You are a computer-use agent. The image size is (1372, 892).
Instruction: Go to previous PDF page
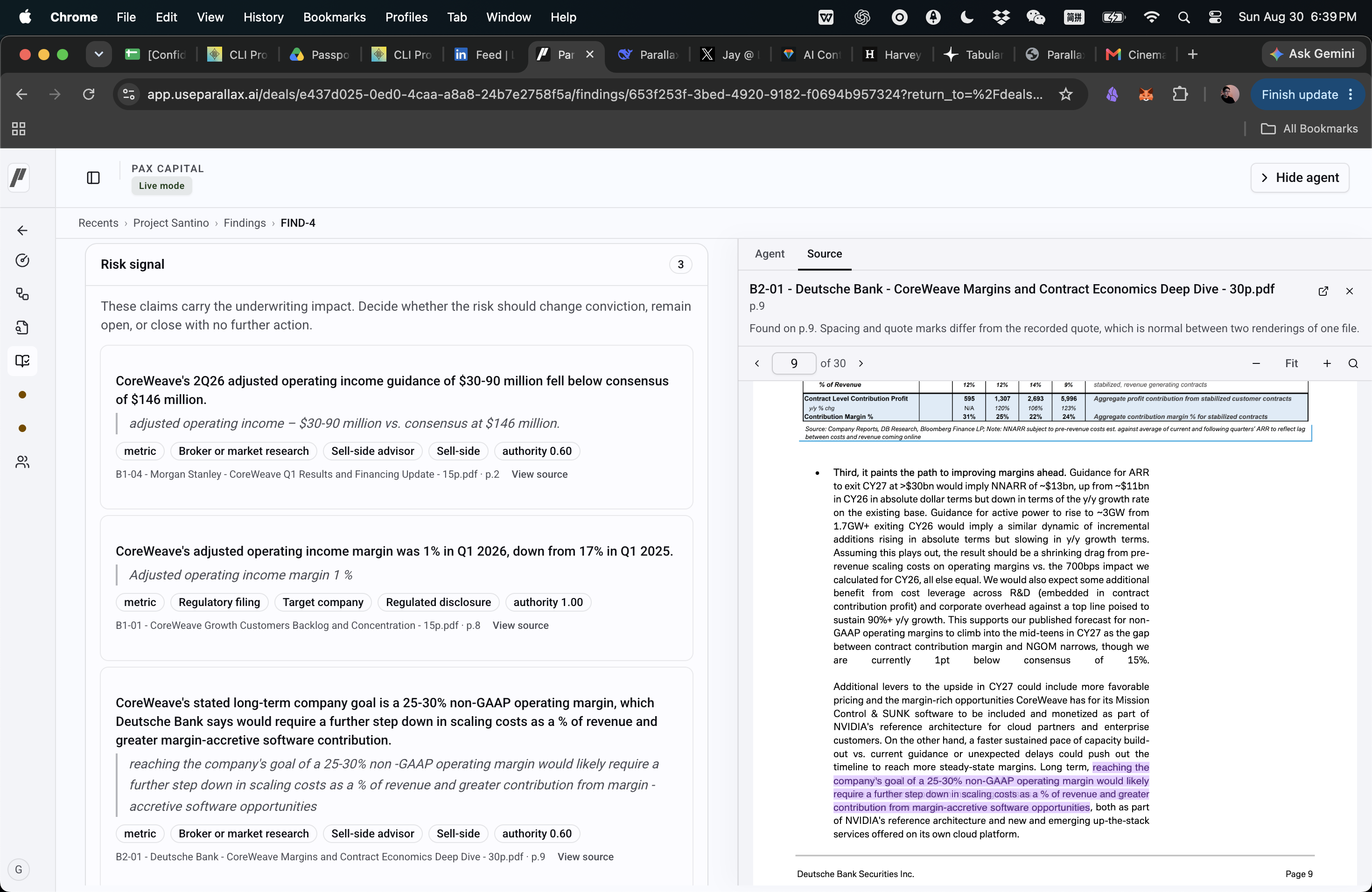coord(757,363)
